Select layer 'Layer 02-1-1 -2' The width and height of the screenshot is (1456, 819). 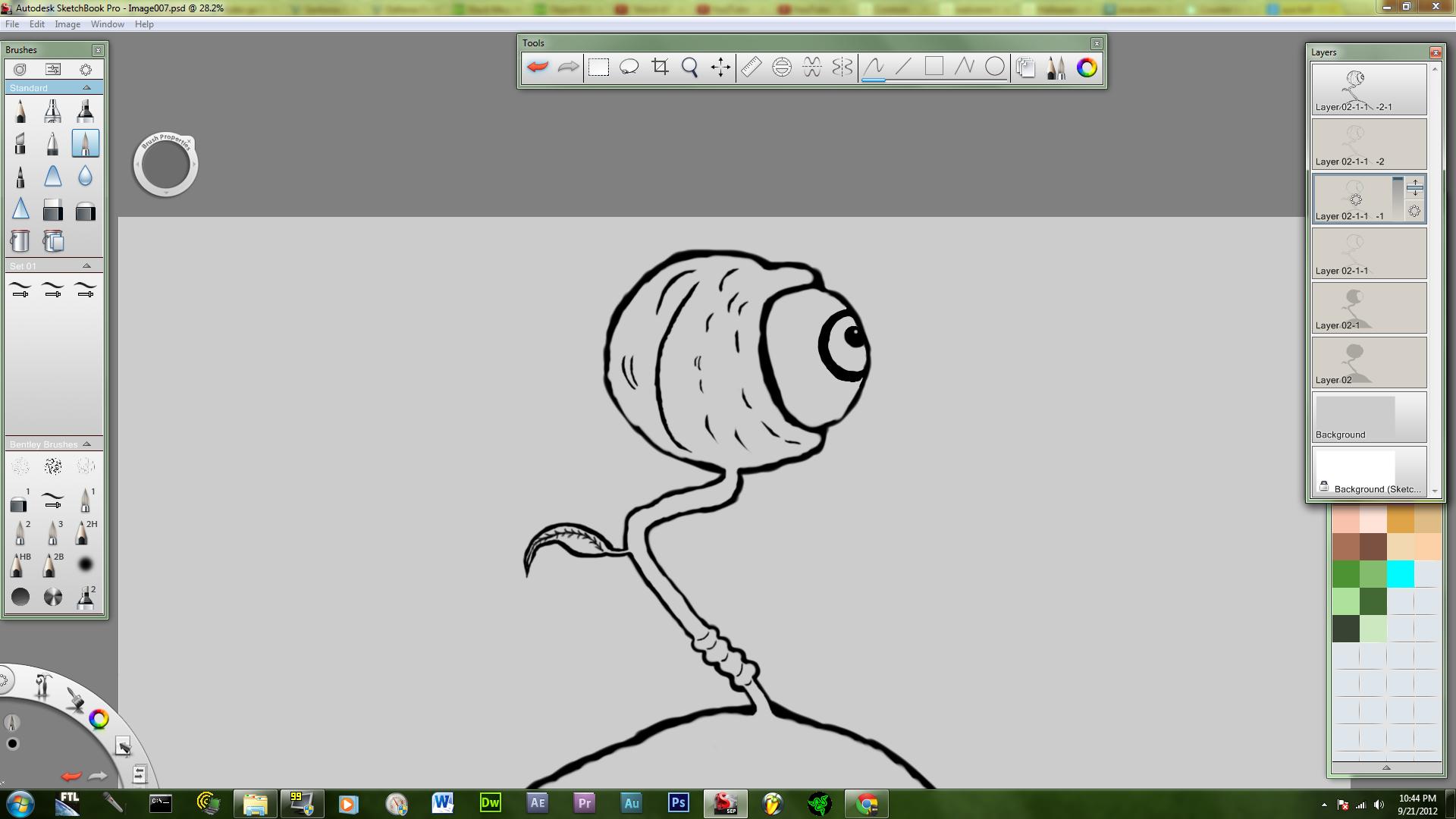[1370, 144]
